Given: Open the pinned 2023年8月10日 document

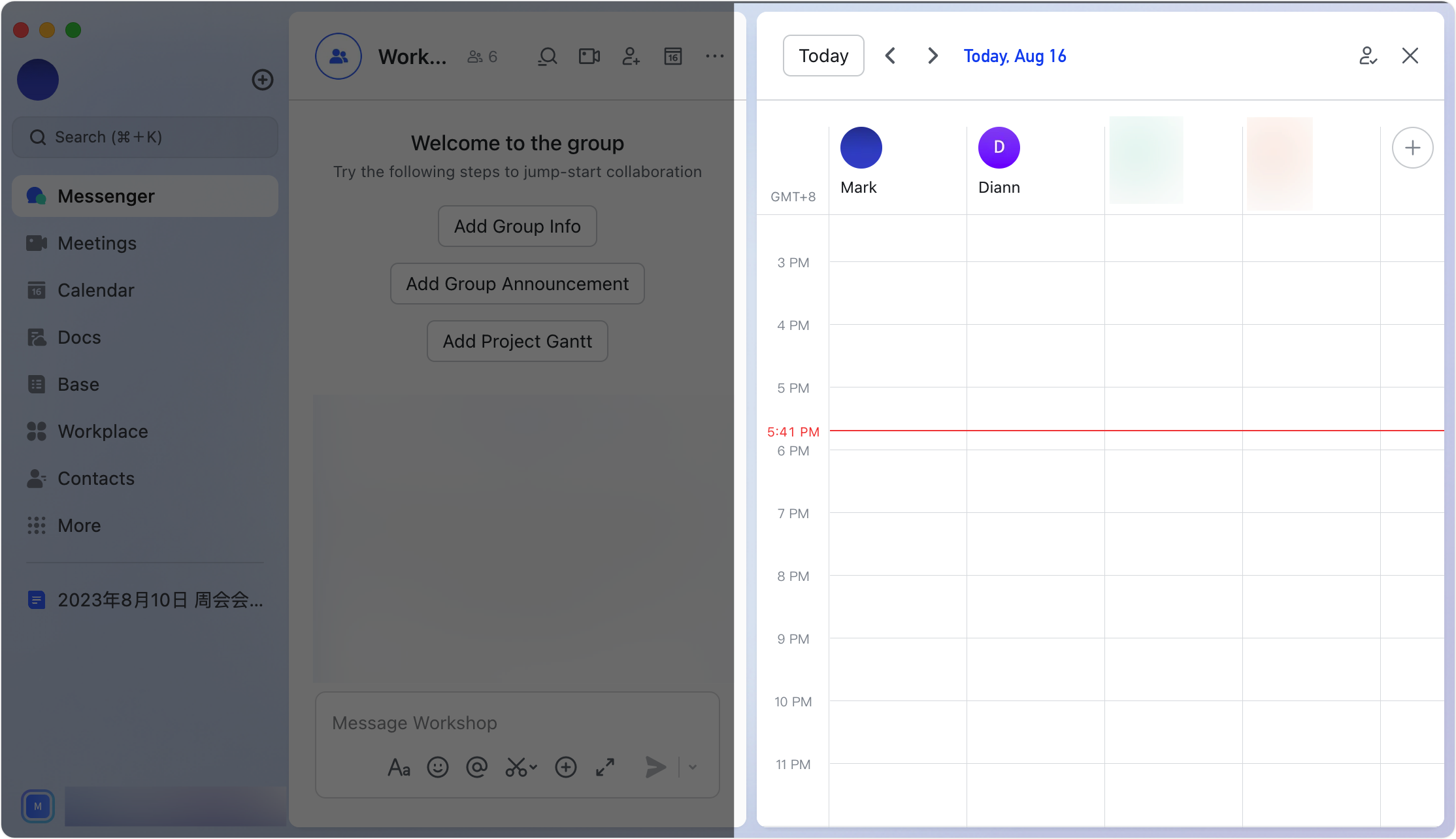Looking at the screenshot, I should (x=145, y=600).
